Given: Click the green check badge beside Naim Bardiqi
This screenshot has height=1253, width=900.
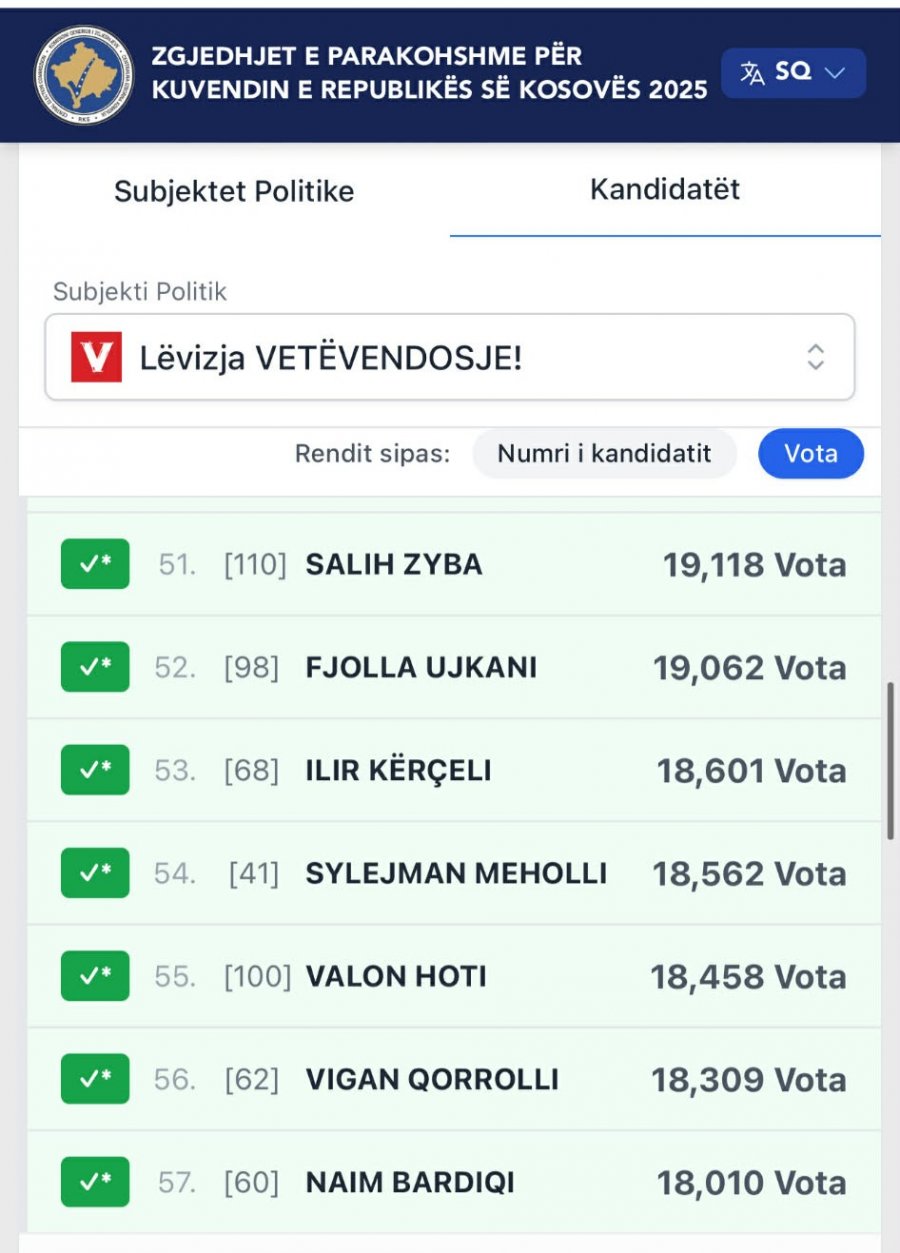Looking at the screenshot, I should click(x=95, y=1182).
